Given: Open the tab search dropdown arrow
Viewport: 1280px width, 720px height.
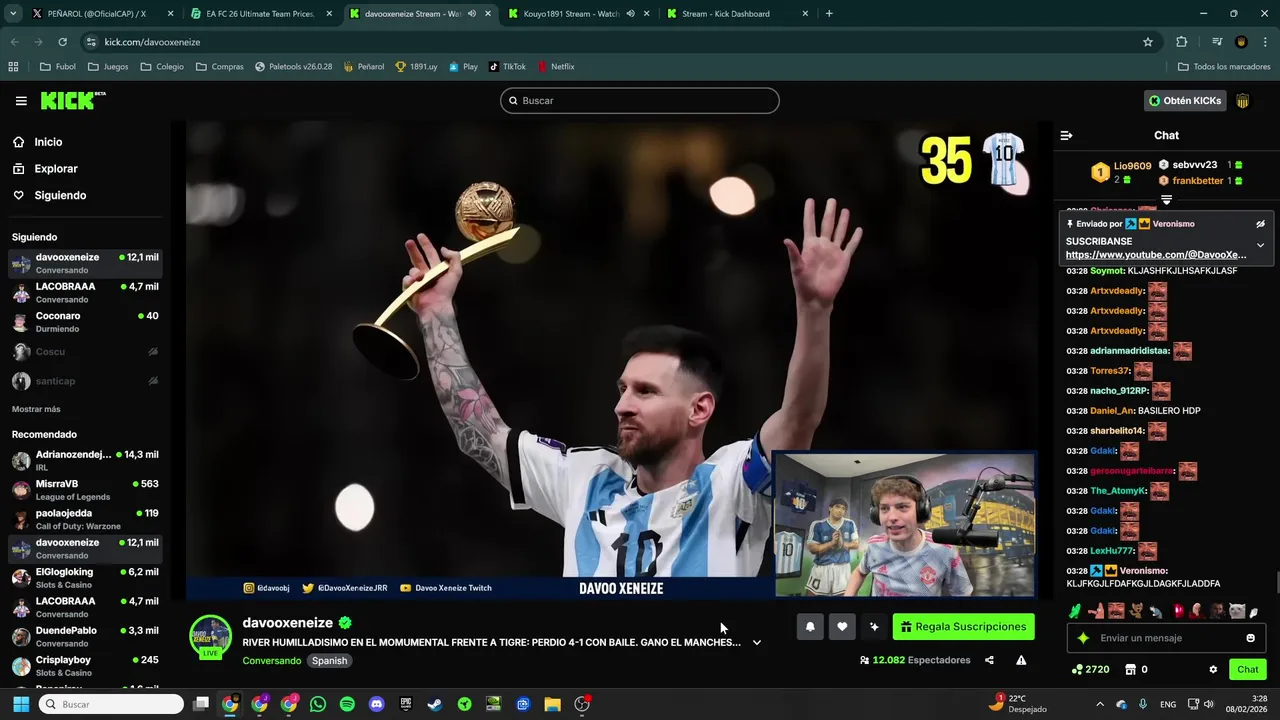Looking at the screenshot, I should click(x=12, y=14).
